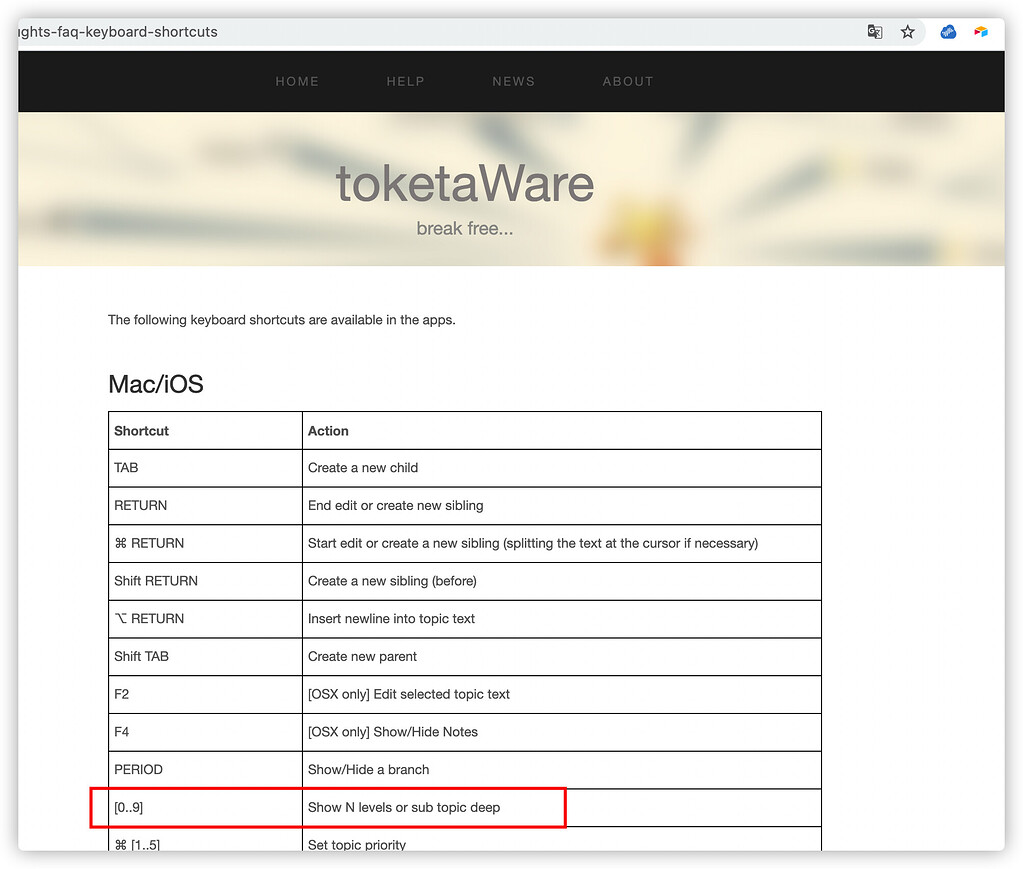The height and width of the screenshot is (869, 1023).
Task: Click the toketaWare site title
Action: coord(465,184)
